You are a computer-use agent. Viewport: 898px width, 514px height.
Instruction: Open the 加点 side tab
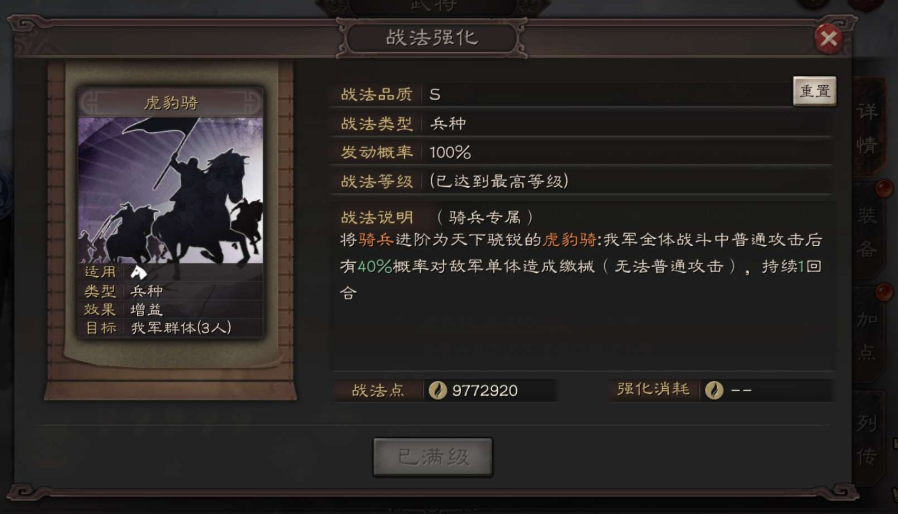click(867, 335)
